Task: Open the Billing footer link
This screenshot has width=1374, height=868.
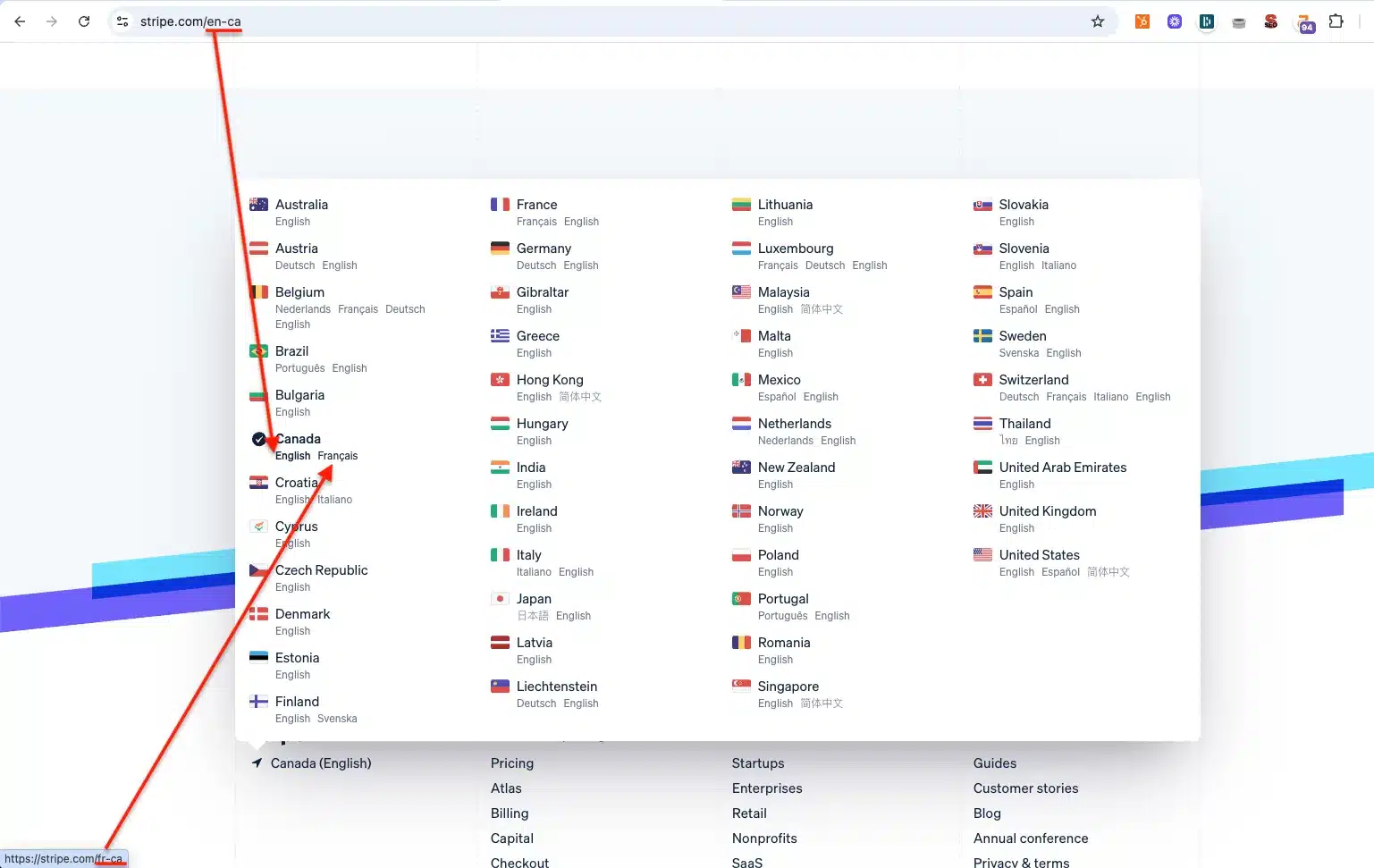Action: click(510, 813)
